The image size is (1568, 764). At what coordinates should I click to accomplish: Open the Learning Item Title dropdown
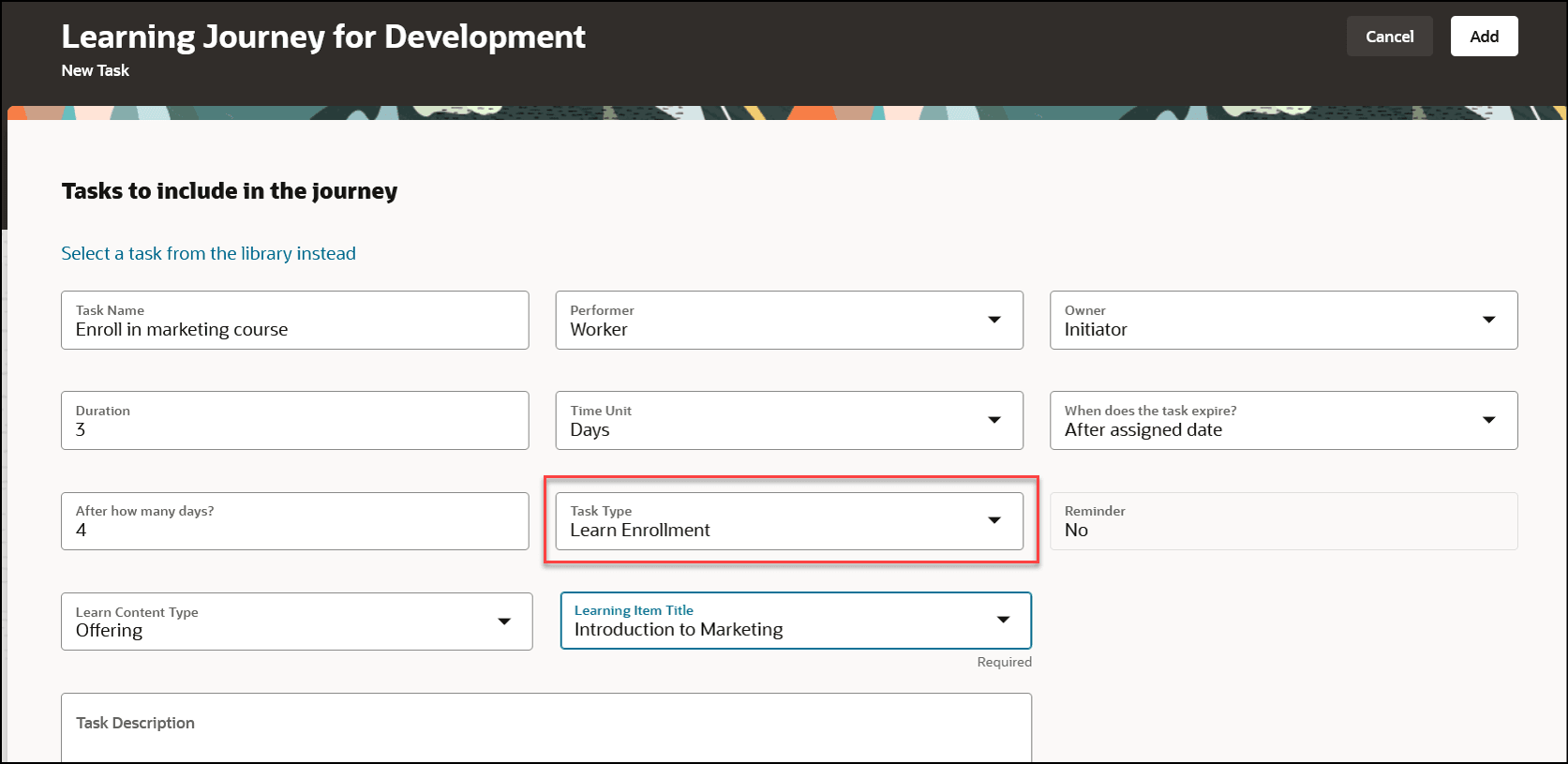pos(796,621)
